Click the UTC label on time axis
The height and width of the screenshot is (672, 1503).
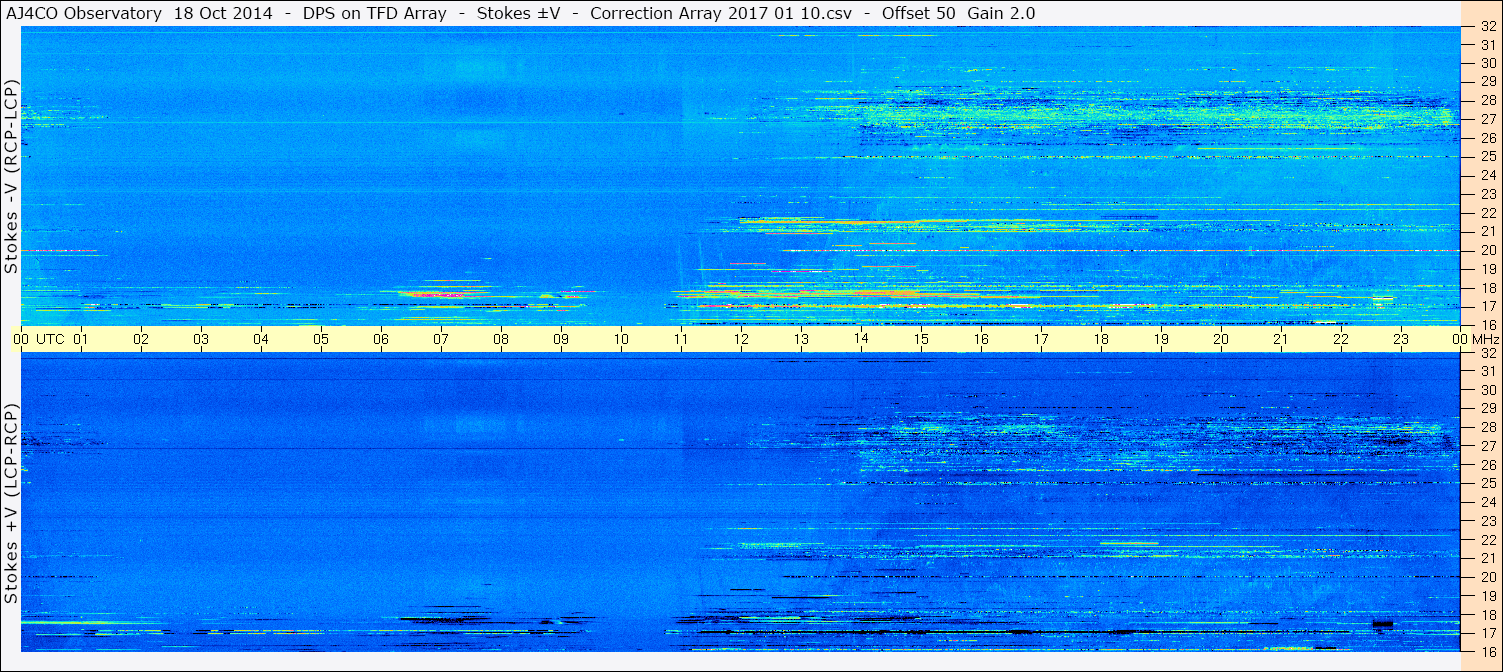[50, 340]
